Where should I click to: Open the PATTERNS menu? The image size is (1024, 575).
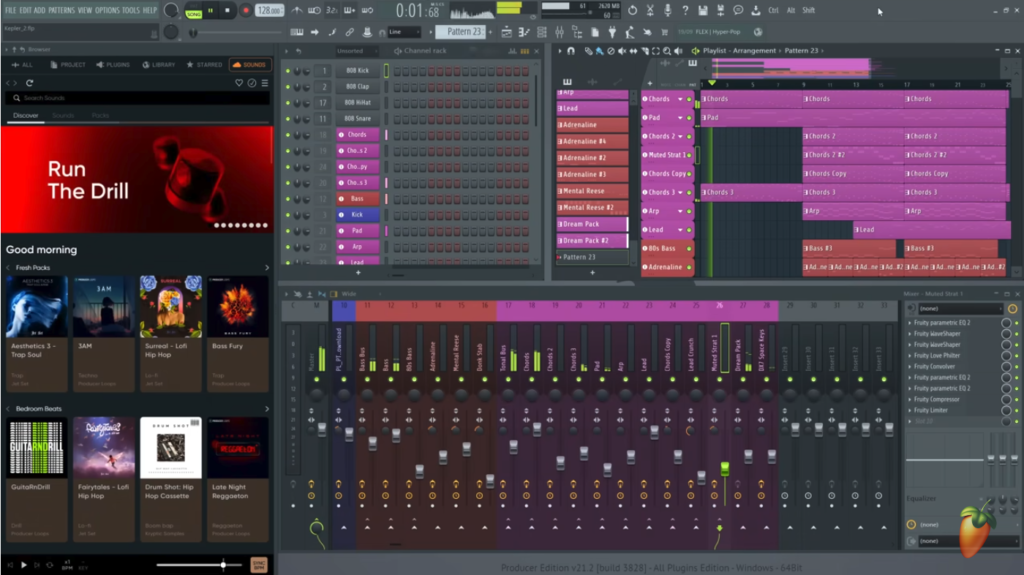click(x=61, y=10)
